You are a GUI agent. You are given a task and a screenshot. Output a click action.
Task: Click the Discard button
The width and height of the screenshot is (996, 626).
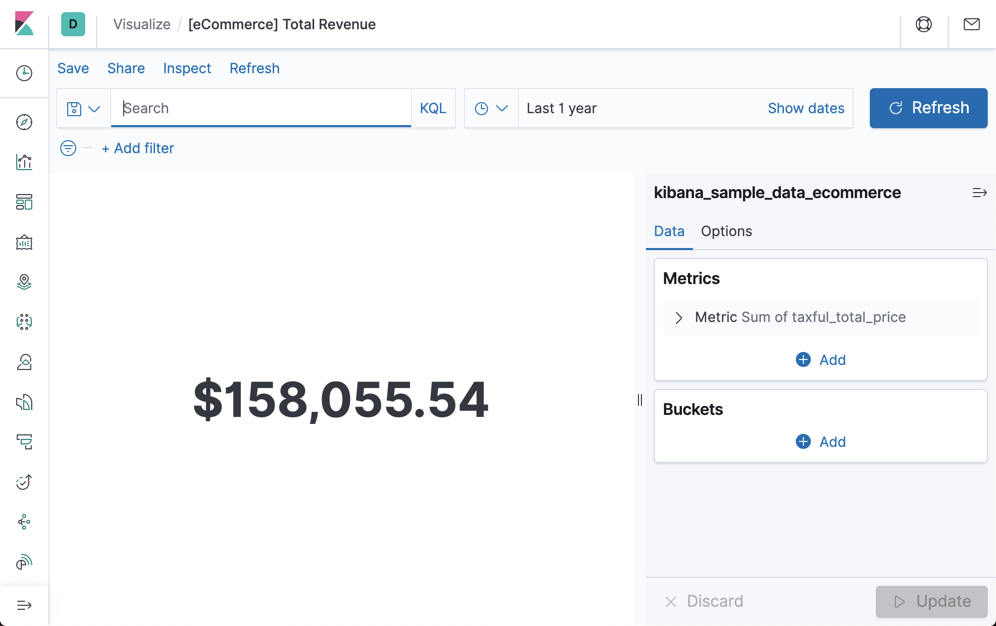pos(704,601)
